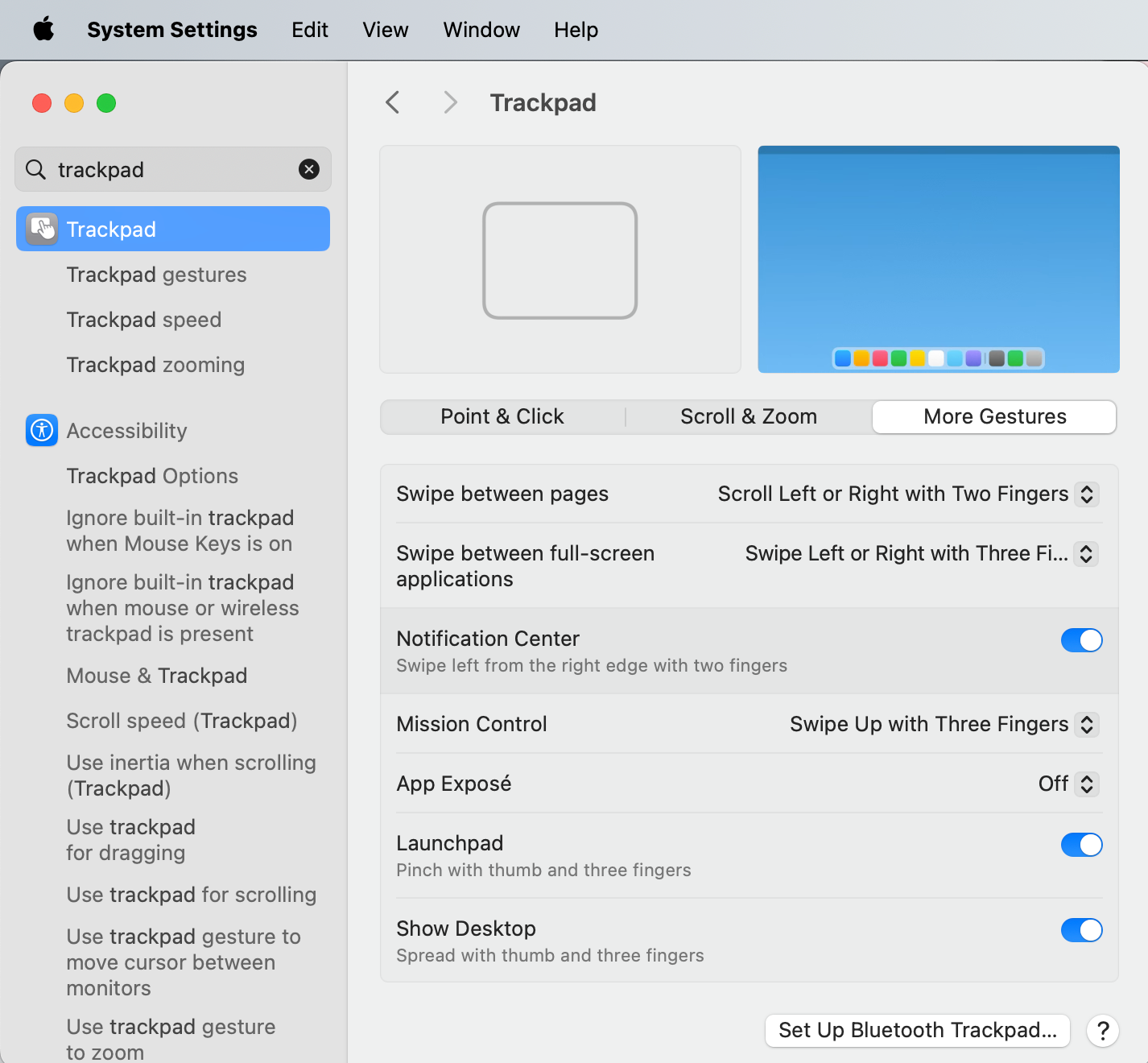This screenshot has height=1063, width=1148.
Task: Click the App Exposé label
Action: [x=454, y=784]
